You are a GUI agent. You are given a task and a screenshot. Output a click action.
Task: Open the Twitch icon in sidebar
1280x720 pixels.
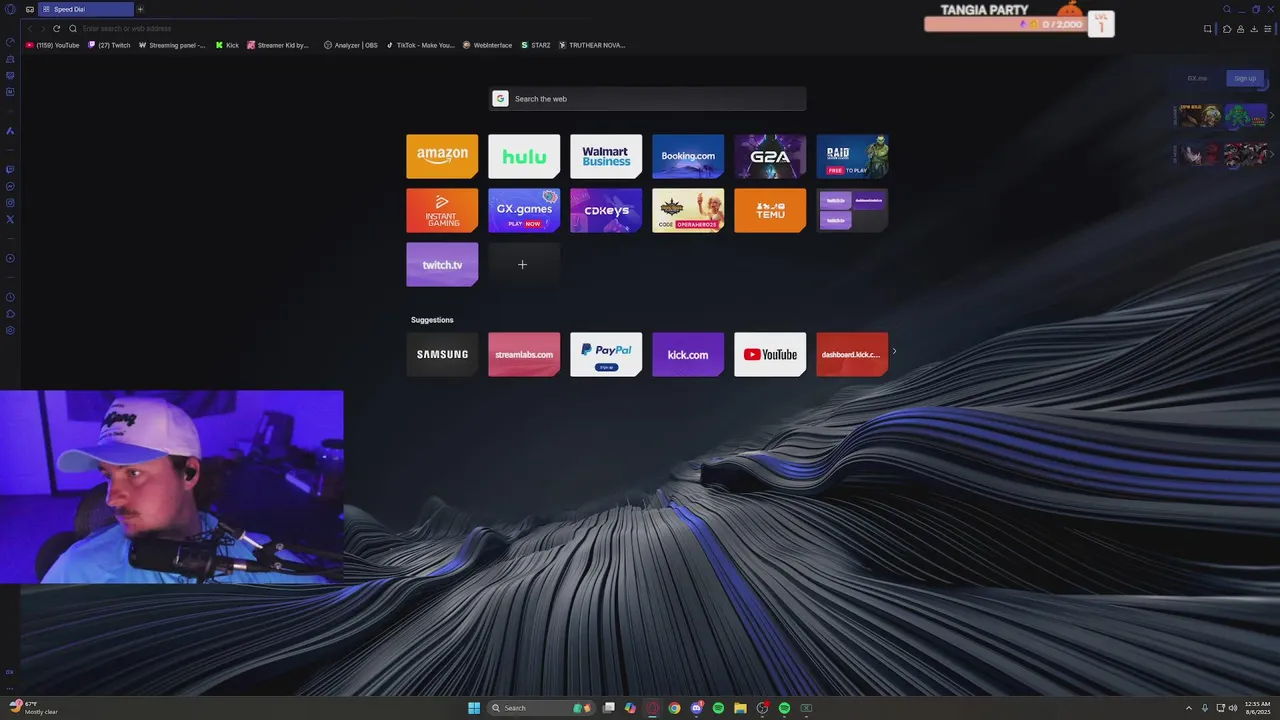coord(10,169)
